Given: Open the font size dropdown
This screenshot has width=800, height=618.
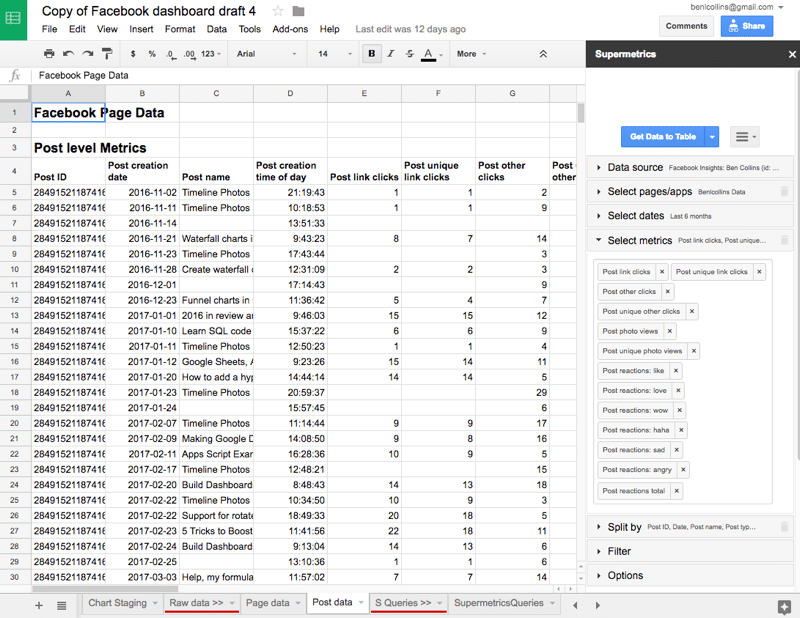Looking at the screenshot, I should tap(335, 54).
